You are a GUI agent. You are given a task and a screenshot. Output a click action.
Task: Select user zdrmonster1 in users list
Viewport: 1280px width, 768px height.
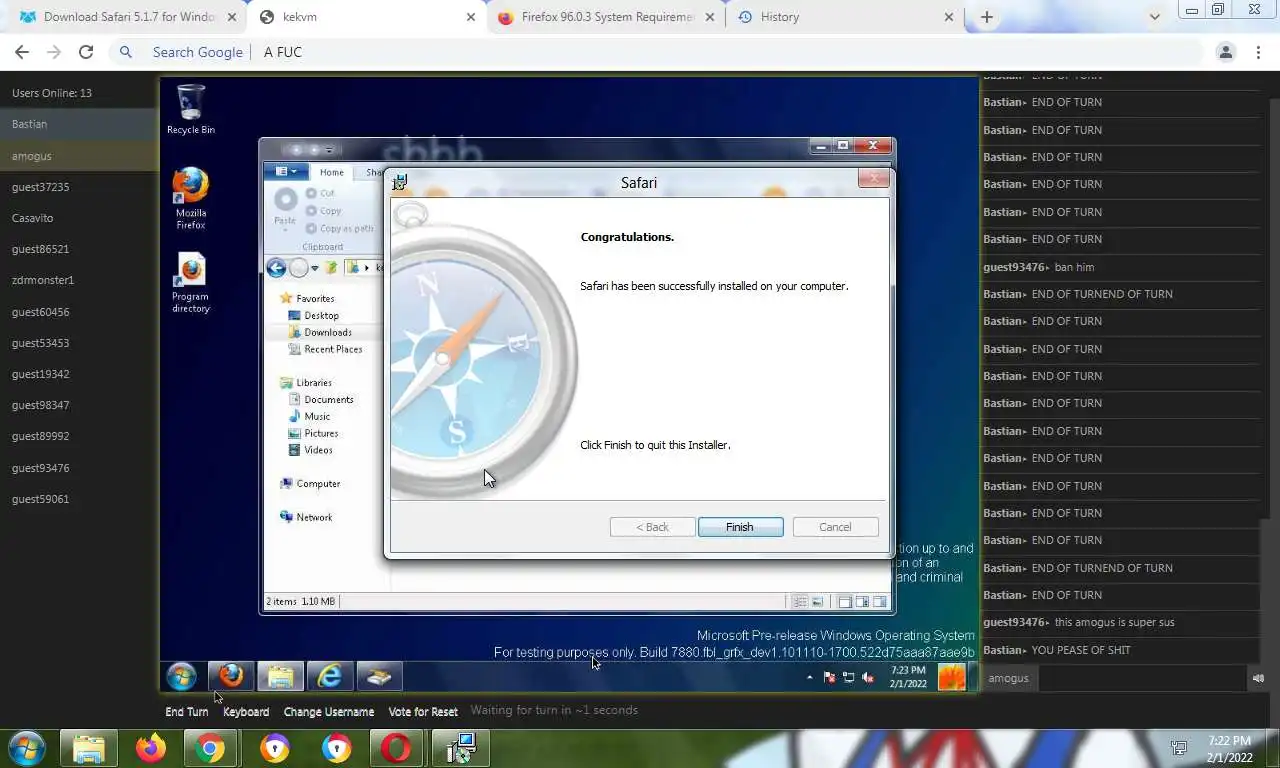(x=79, y=280)
